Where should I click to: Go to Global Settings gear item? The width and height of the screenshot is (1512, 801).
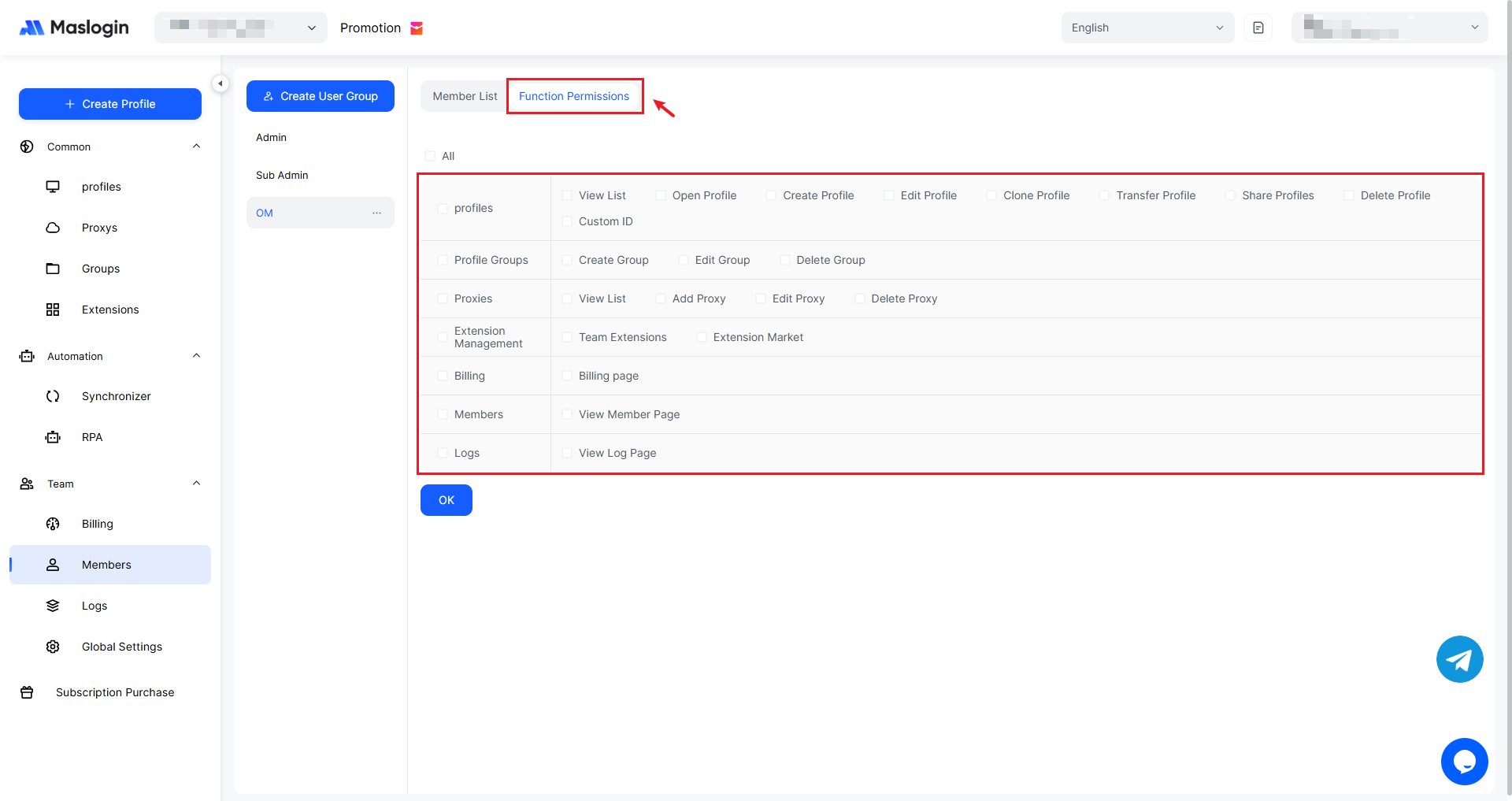click(121, 647)
